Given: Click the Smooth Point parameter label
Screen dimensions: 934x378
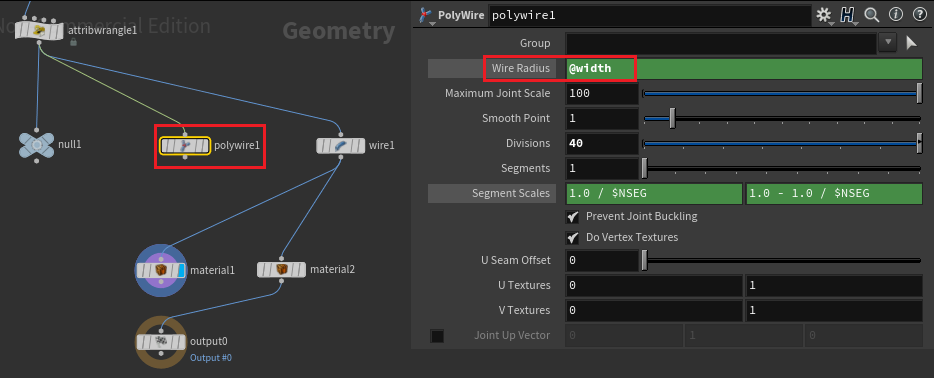Looking at the screenshot, I should (516, 118).
